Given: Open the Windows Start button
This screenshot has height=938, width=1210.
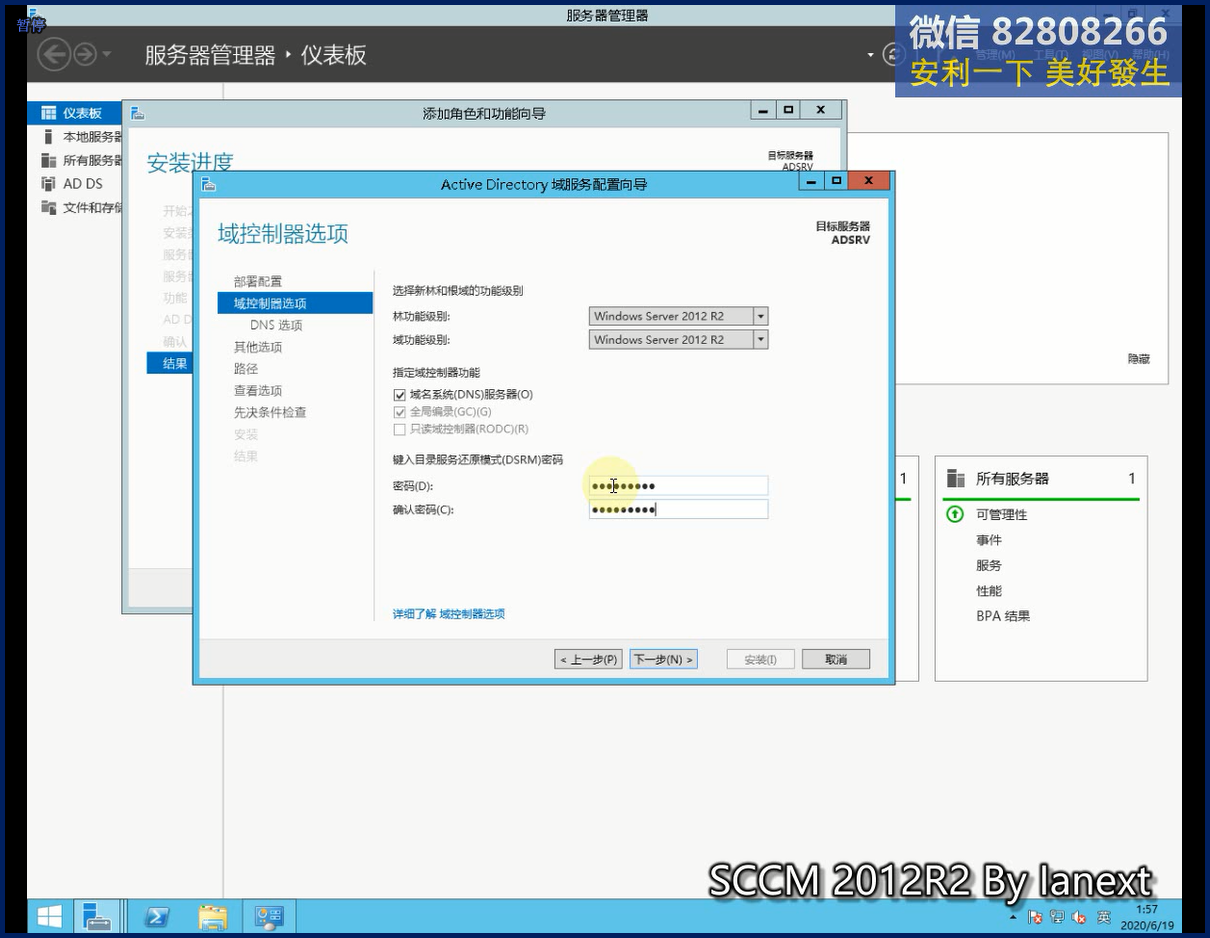Looking at the screenshot, I should (x=50, y=916).
